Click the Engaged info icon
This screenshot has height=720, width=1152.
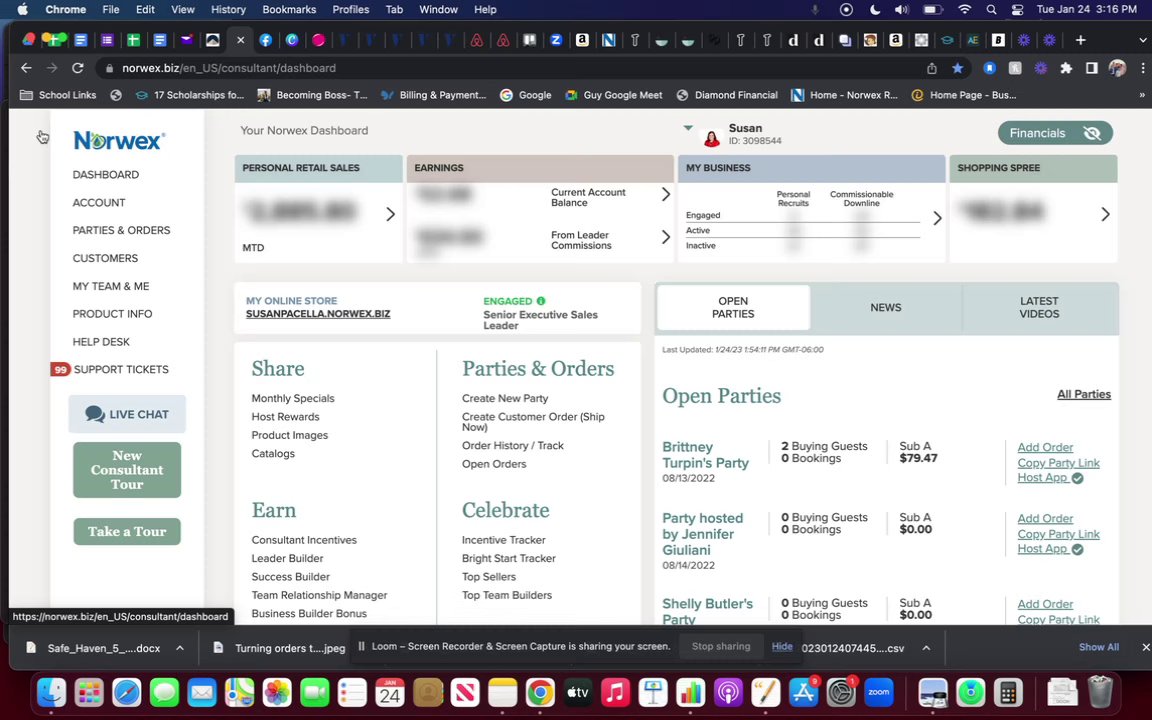[x=541, y=301]
